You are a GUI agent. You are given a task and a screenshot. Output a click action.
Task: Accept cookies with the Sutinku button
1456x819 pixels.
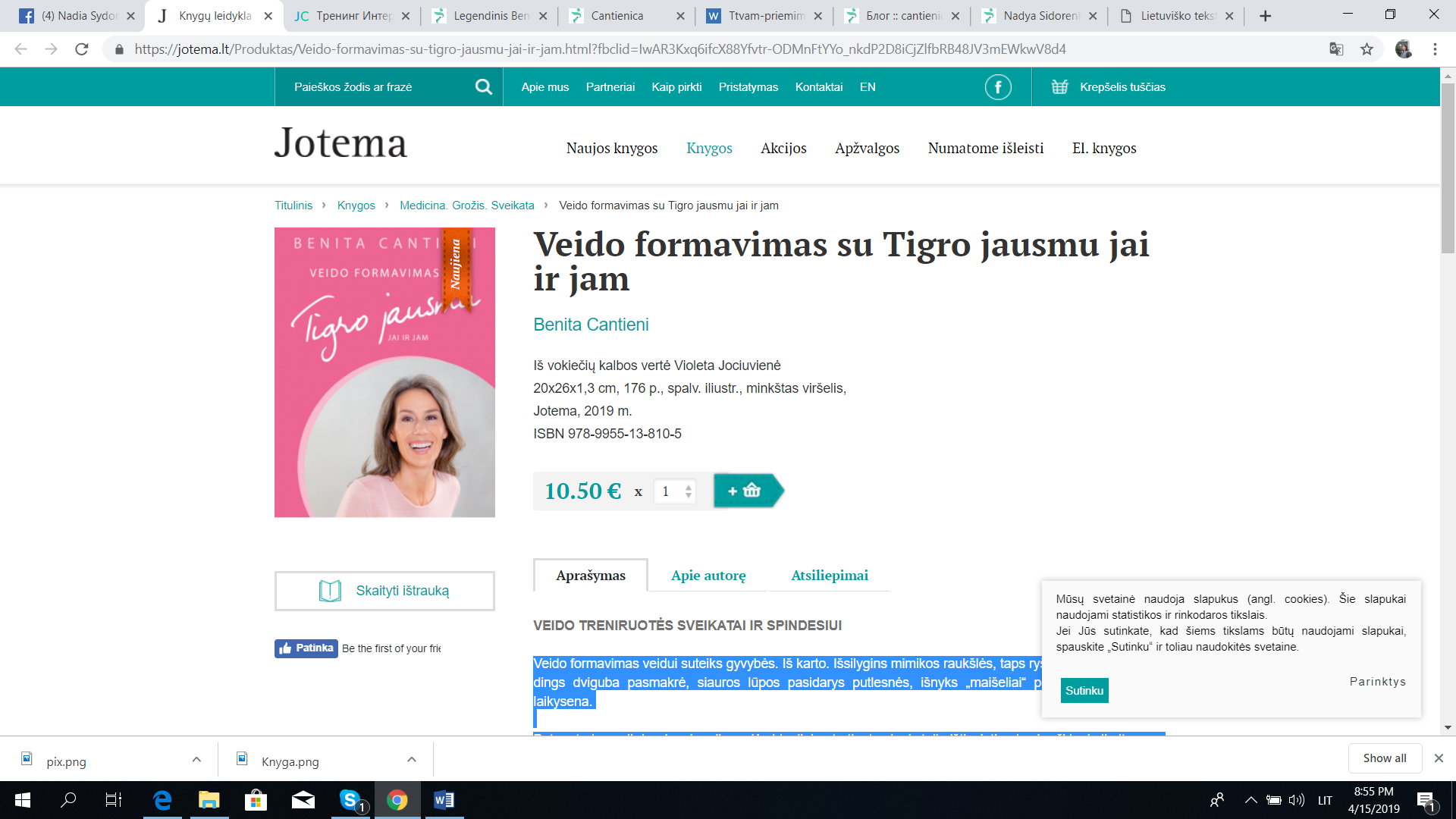[1084, 691]
